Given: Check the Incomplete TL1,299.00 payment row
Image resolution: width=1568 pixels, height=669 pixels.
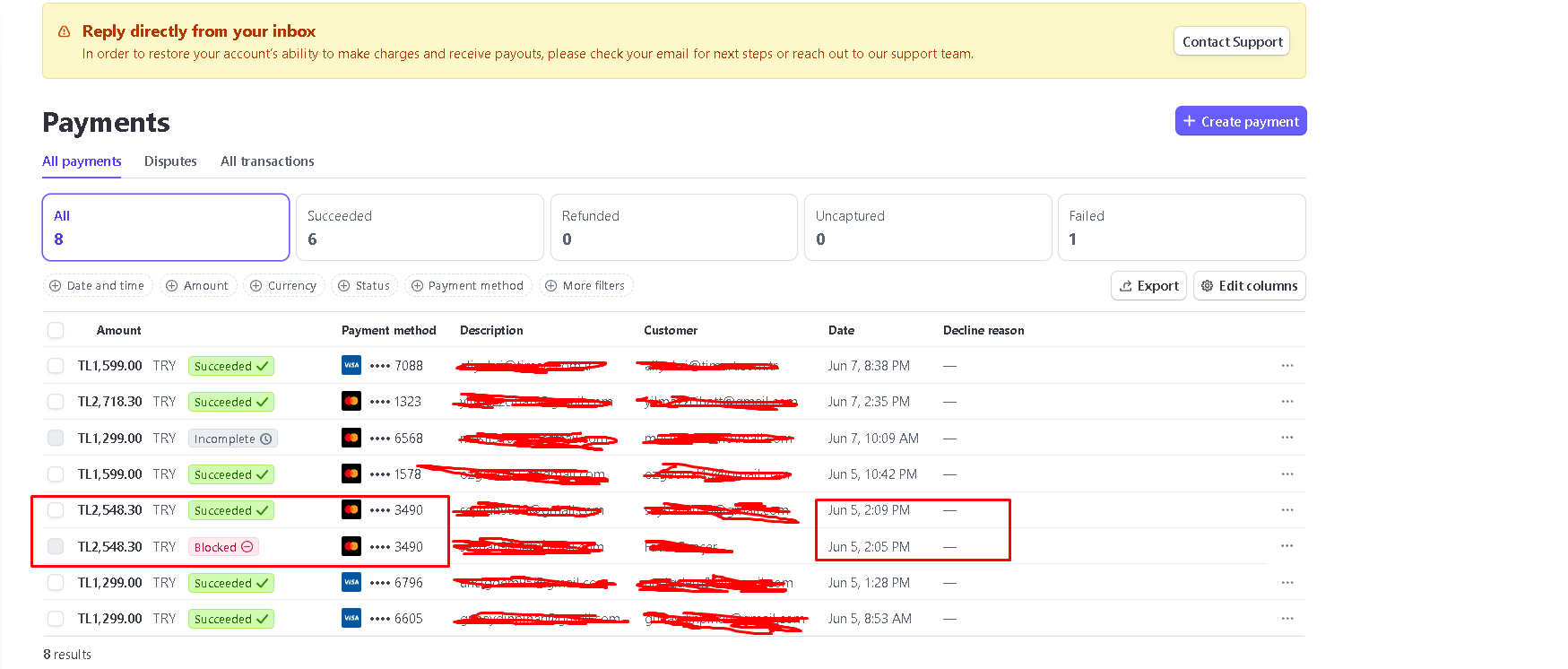Looking at the screenshot, I should click(56, 438).
